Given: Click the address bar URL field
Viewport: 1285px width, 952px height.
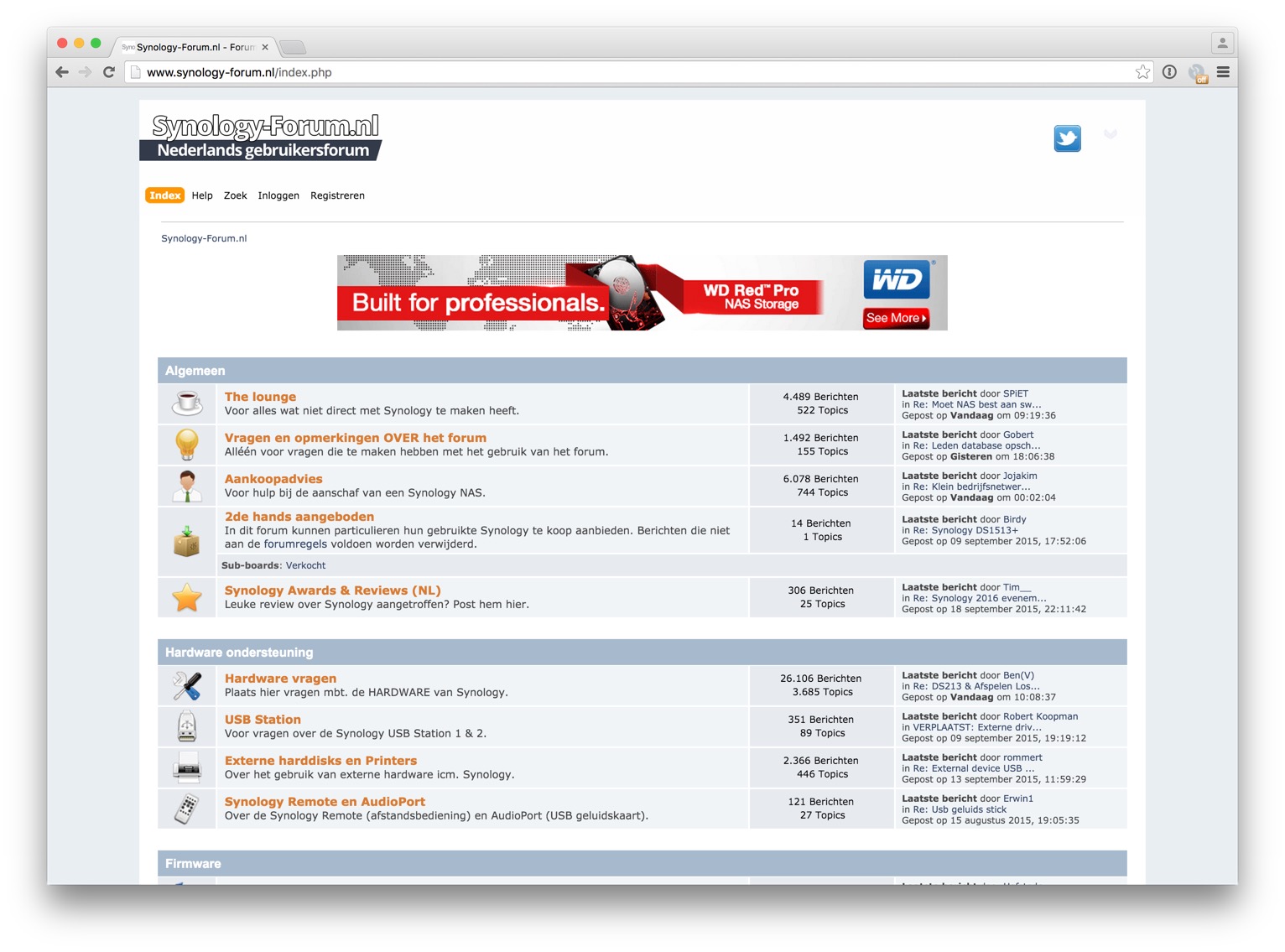Looking at the screenshot, I should coord(336,72).
